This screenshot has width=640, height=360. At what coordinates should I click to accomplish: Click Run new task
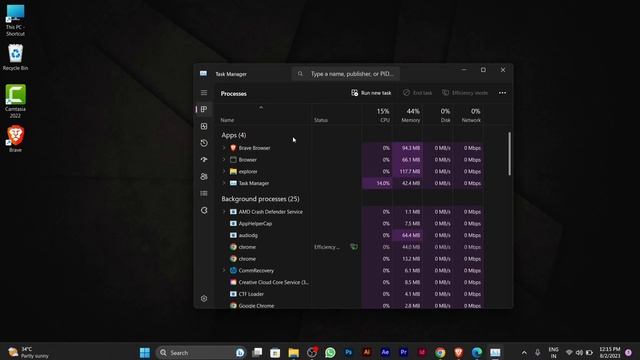[371, 93]
